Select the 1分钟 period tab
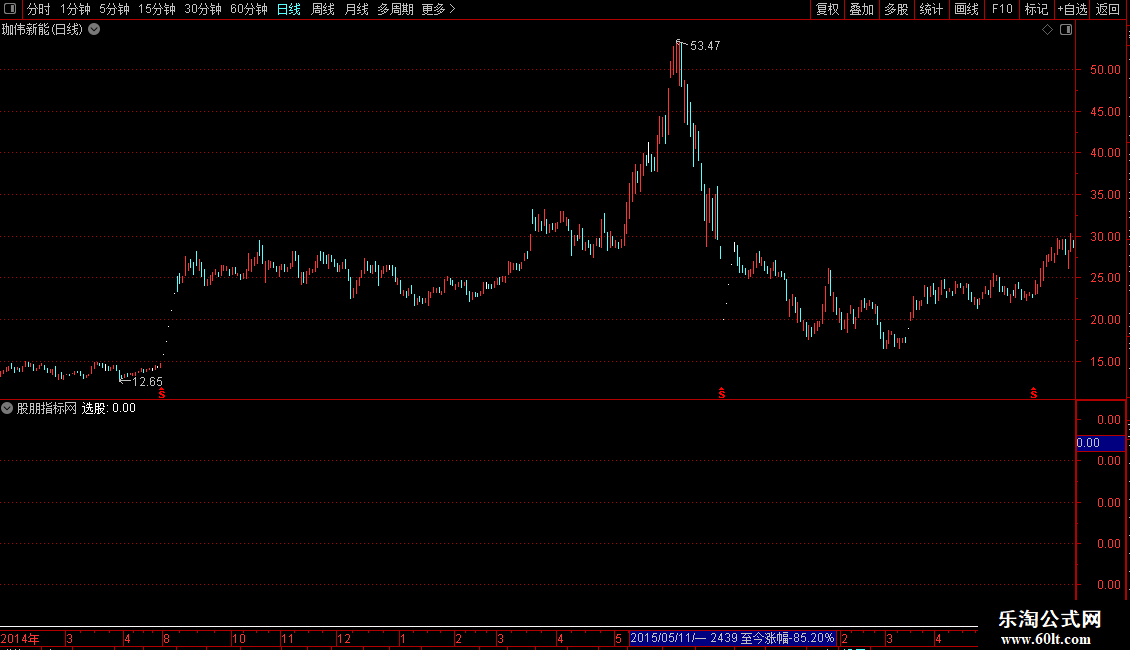 click(x=75, y=9)
